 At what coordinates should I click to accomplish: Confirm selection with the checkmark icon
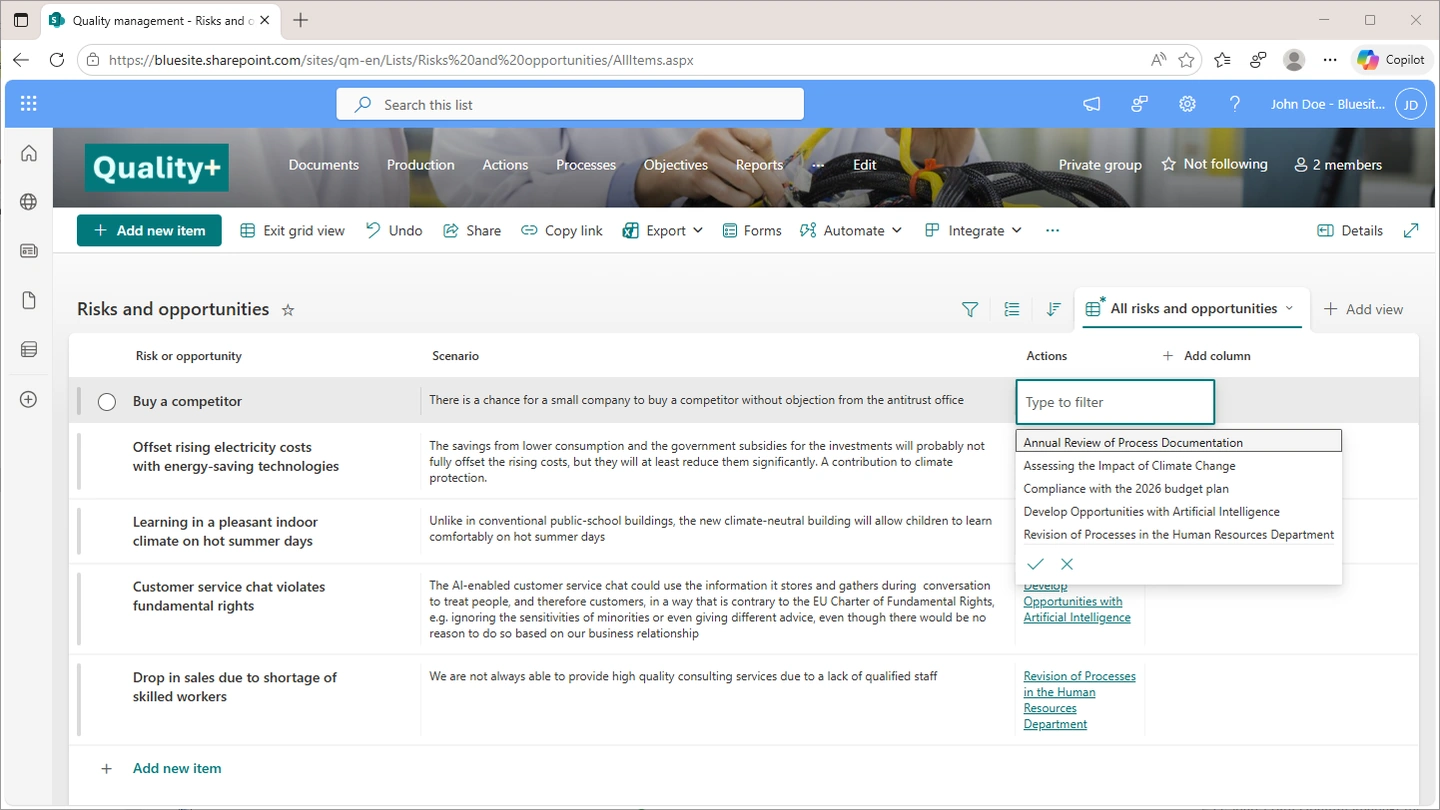(1035, 564)
